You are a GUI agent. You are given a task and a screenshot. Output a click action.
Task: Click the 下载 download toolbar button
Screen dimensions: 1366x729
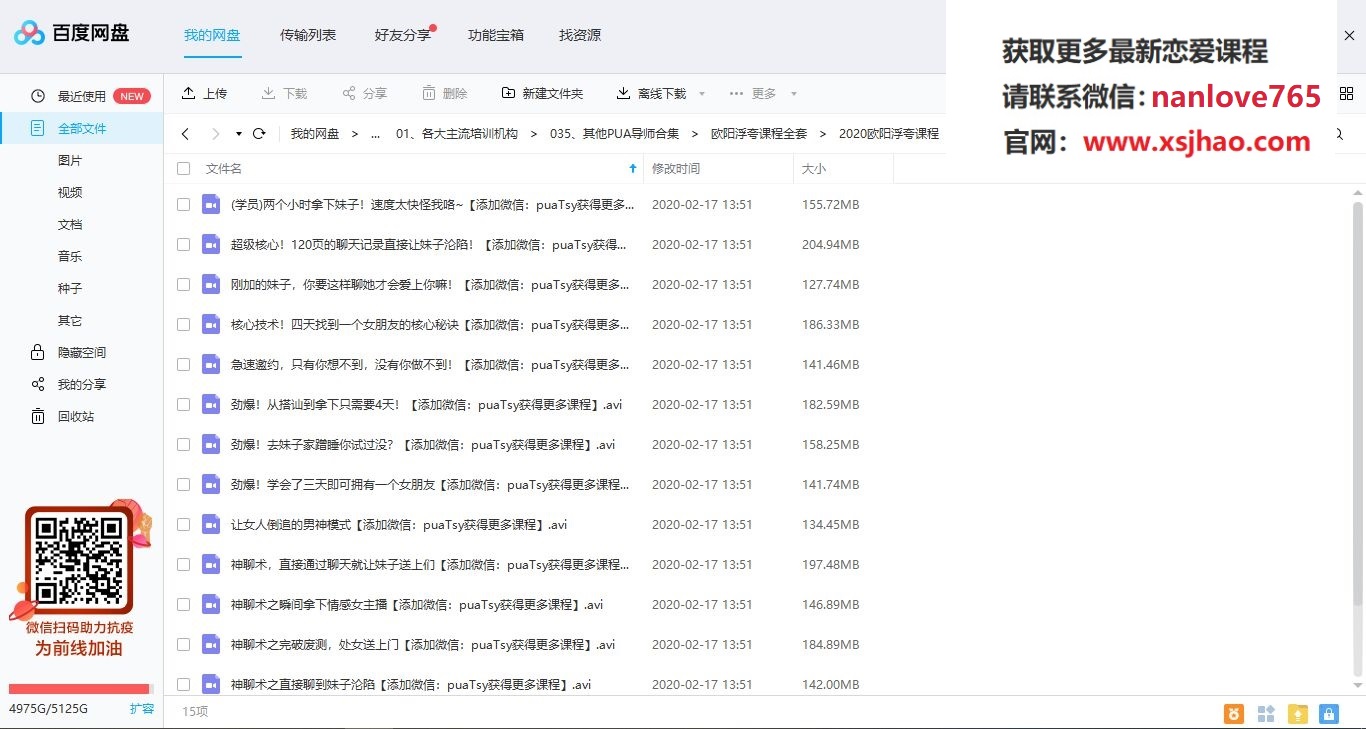(284, 93)
